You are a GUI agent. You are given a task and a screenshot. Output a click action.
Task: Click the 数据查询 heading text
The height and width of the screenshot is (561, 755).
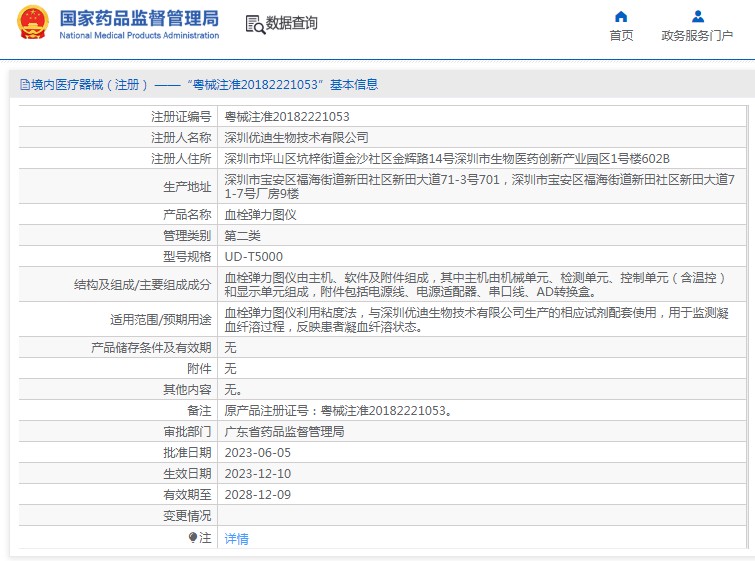point(291,24)
